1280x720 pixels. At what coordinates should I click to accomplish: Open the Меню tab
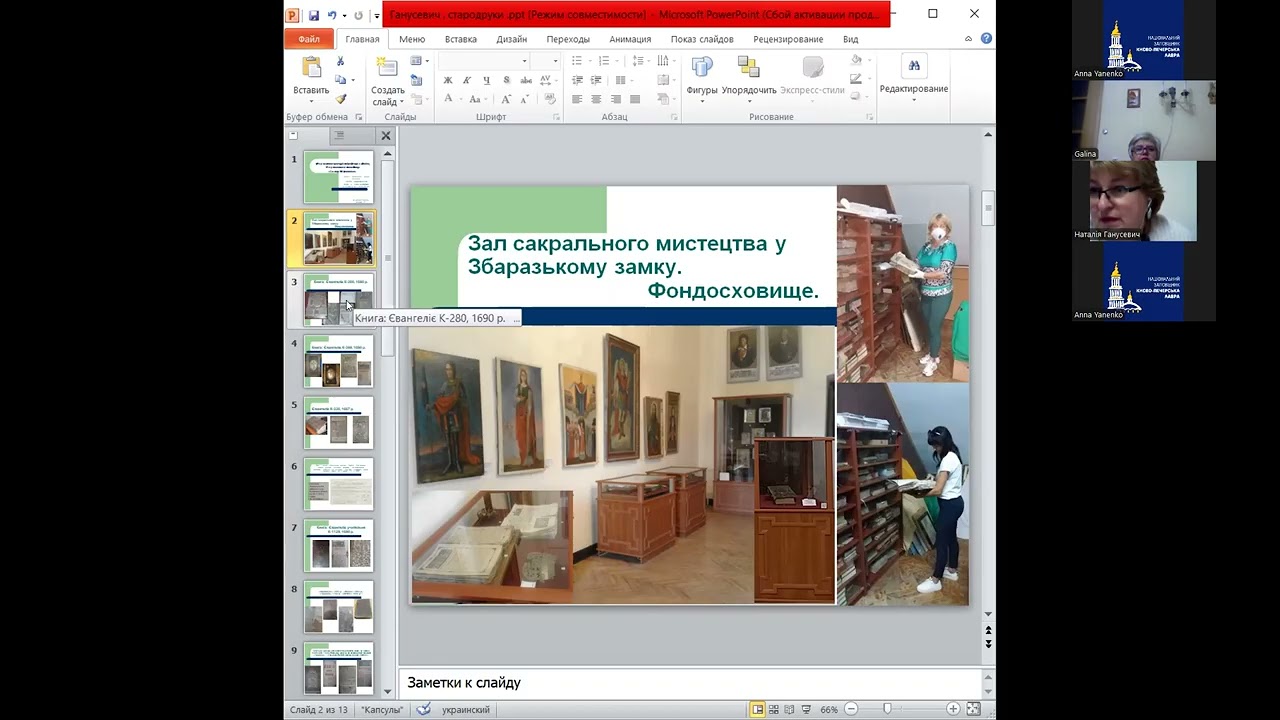pos(412,39)
